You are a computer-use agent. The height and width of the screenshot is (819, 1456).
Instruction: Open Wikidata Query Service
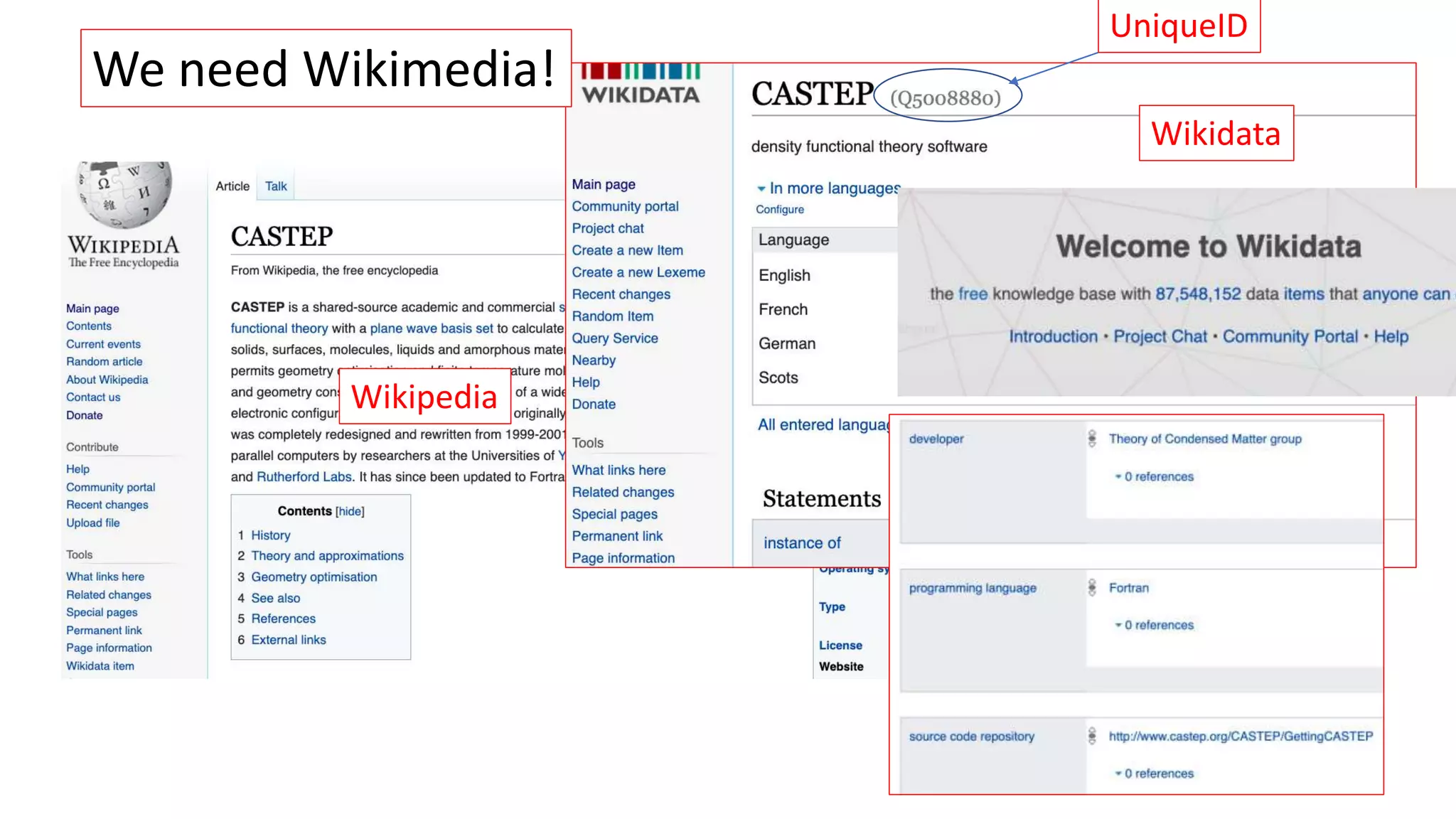click(615, 339)
